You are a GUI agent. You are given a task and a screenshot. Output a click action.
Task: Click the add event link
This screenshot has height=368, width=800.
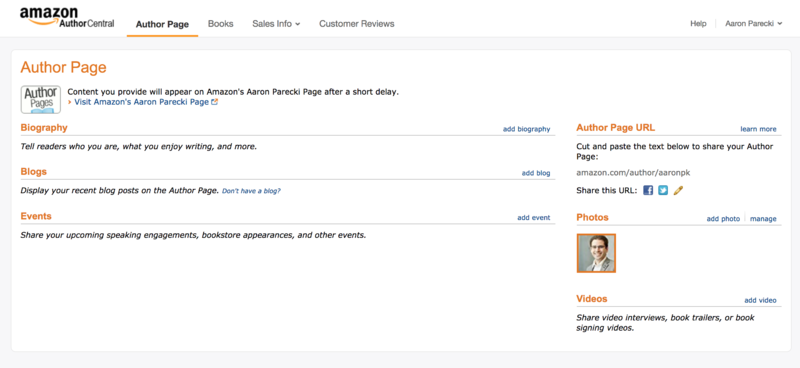pyautogui.click(x=534, y=217)
